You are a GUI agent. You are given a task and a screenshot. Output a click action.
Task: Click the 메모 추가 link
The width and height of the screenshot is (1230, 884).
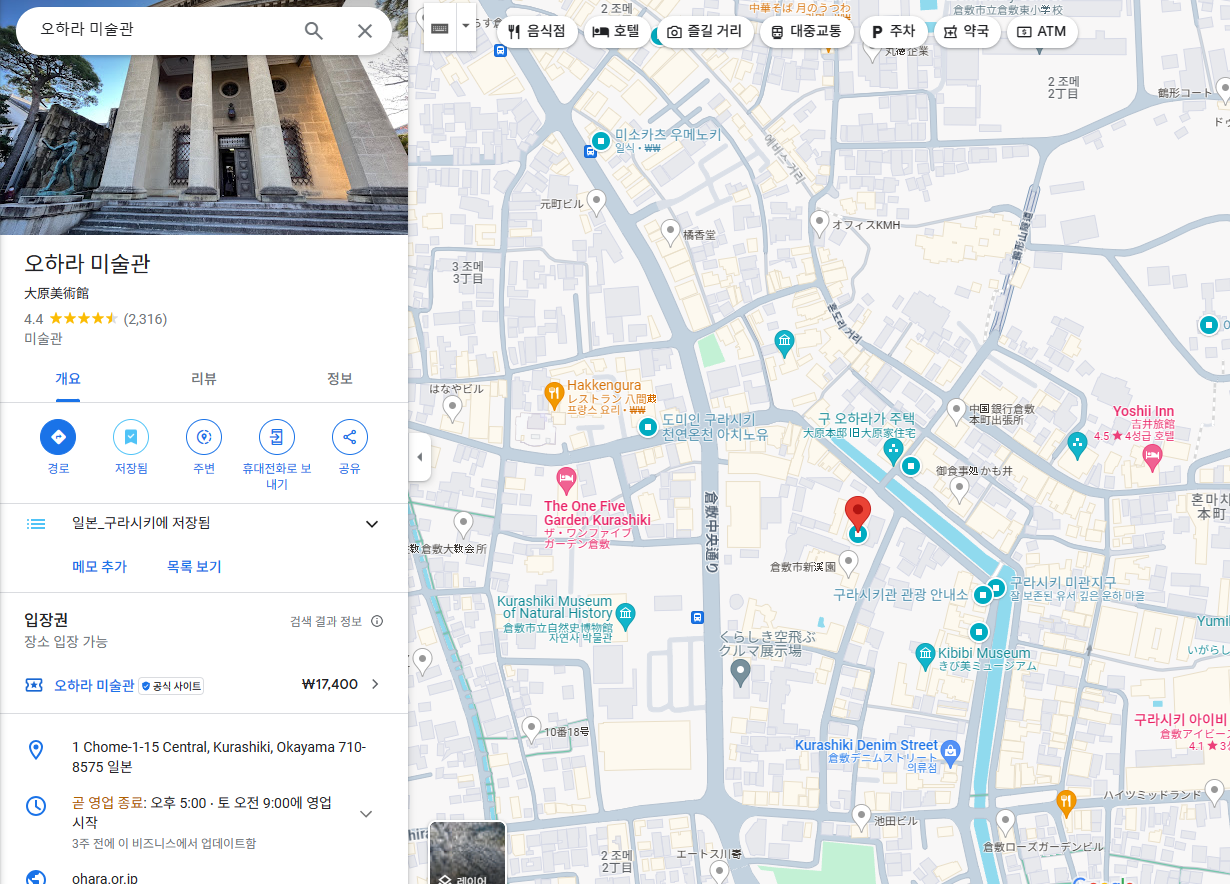pos(99,567)
